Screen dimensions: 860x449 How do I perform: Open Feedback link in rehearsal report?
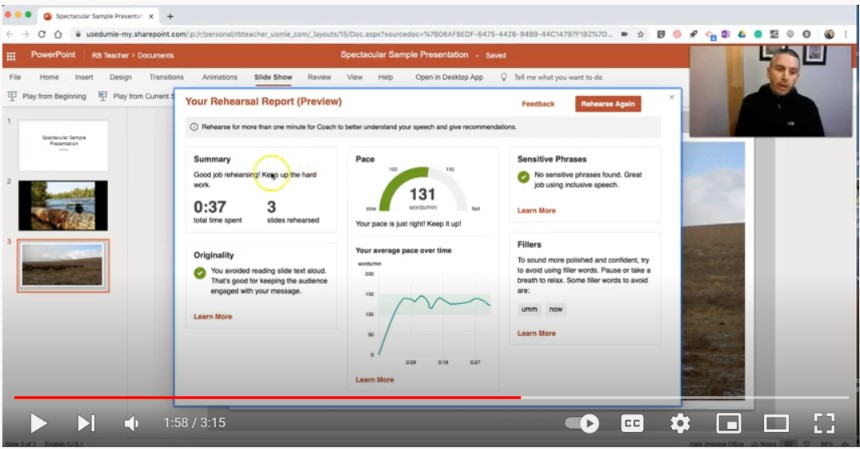tap(538, 104)
